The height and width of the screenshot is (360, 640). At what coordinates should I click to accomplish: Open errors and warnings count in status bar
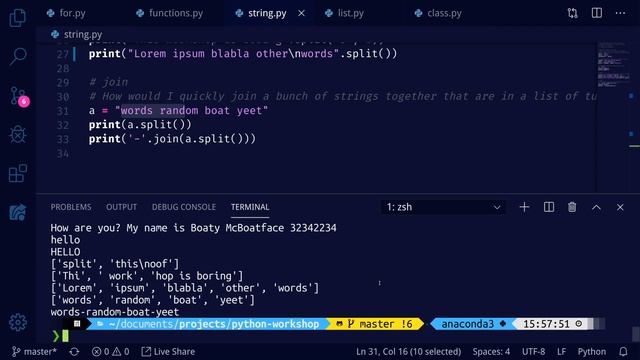coord(110,351)
